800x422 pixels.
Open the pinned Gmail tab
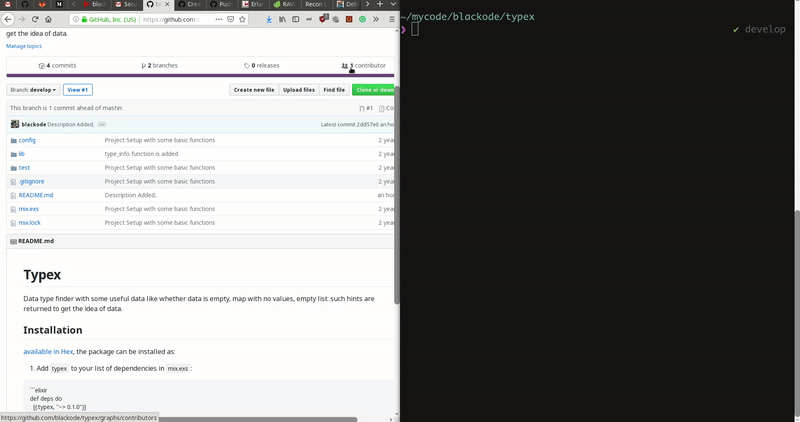(8, 4)
